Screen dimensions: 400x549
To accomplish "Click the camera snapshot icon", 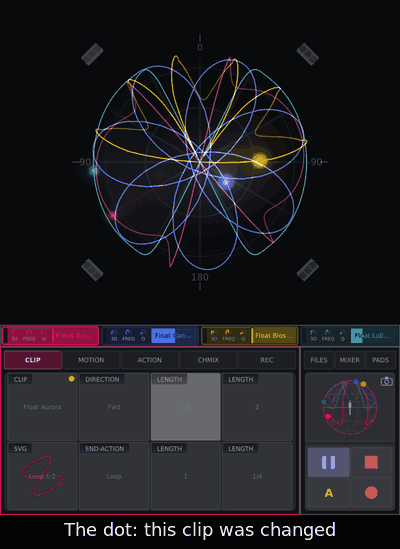I will point(386,381).
